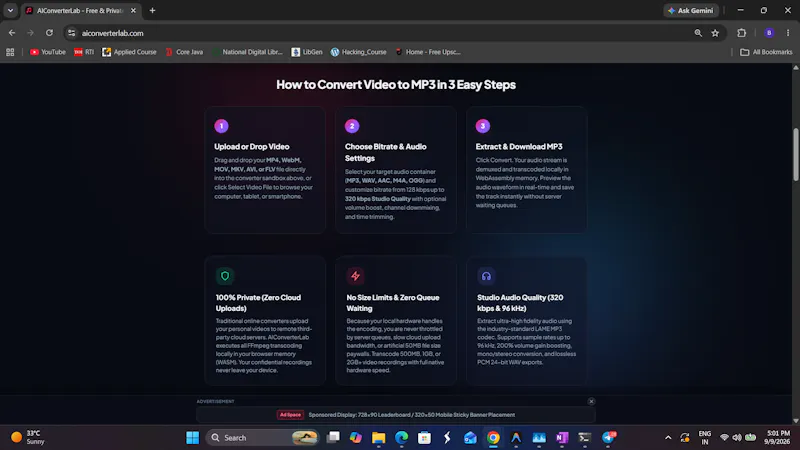The width and height of the screenshot is (800, 450).
Task: Click the step 3 number badge
Action: [483, 126]
